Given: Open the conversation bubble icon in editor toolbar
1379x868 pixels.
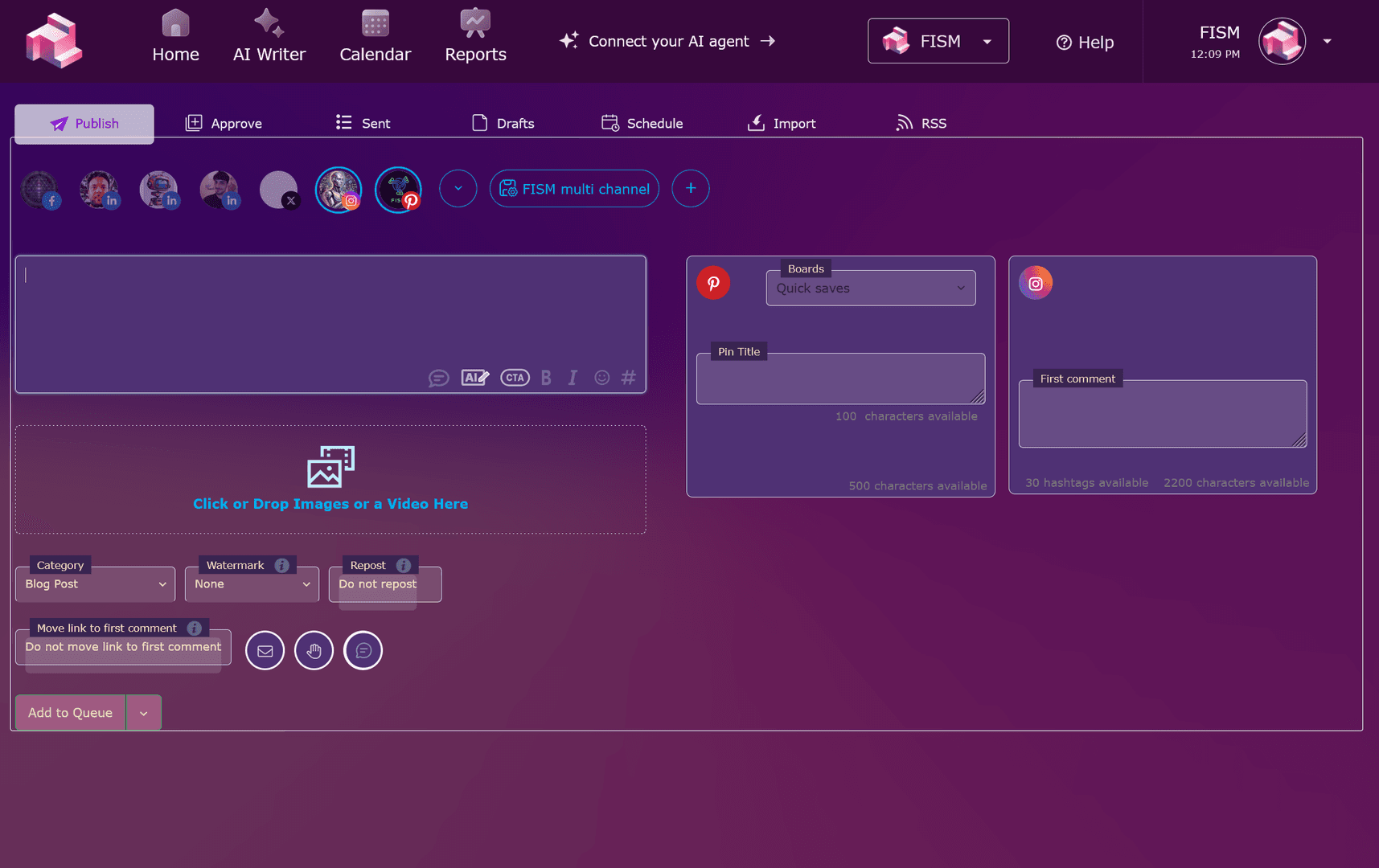Looking at the screenshot, I should [x=438, y=378].
